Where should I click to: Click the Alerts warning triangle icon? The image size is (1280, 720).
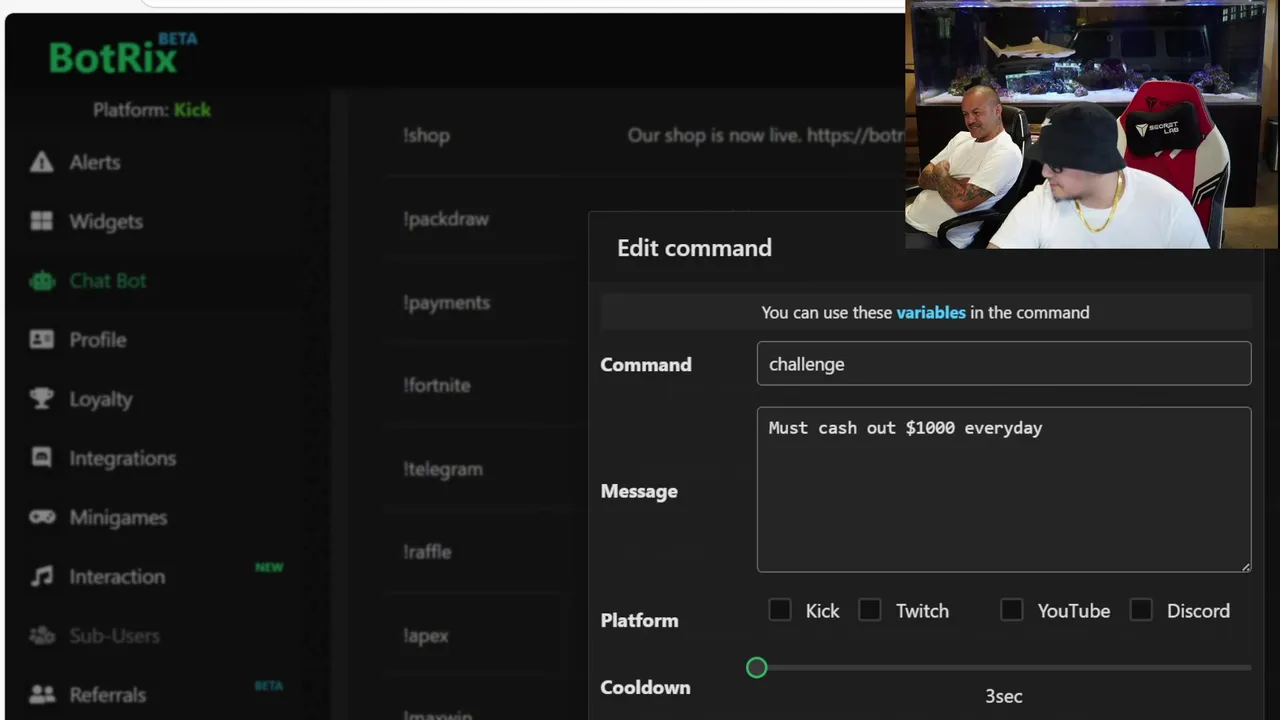tap(41, 162)
